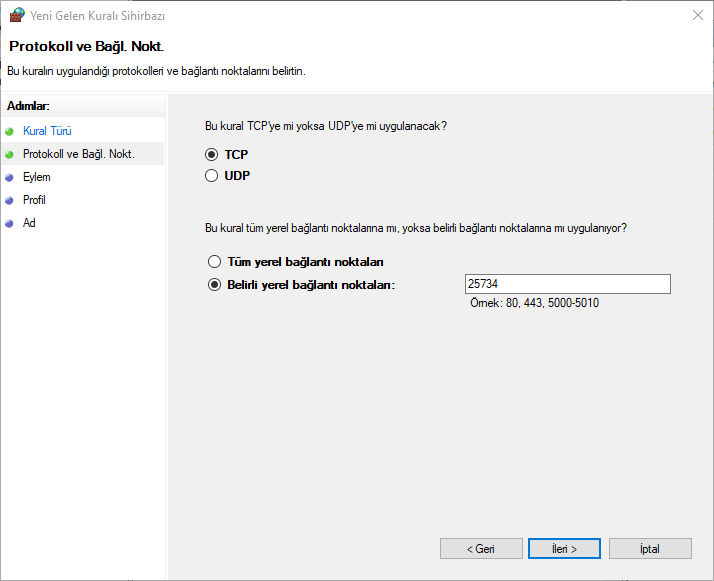The height and width of the screenshot is (581, 714).
Task: Cancel the wizard with İptal
Action: coord(649,549)
